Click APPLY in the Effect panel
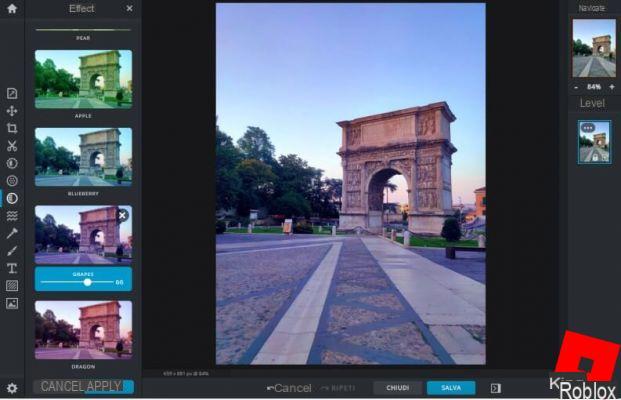The image size is (621, 400). pyautogui.click(x=105, y=387)
